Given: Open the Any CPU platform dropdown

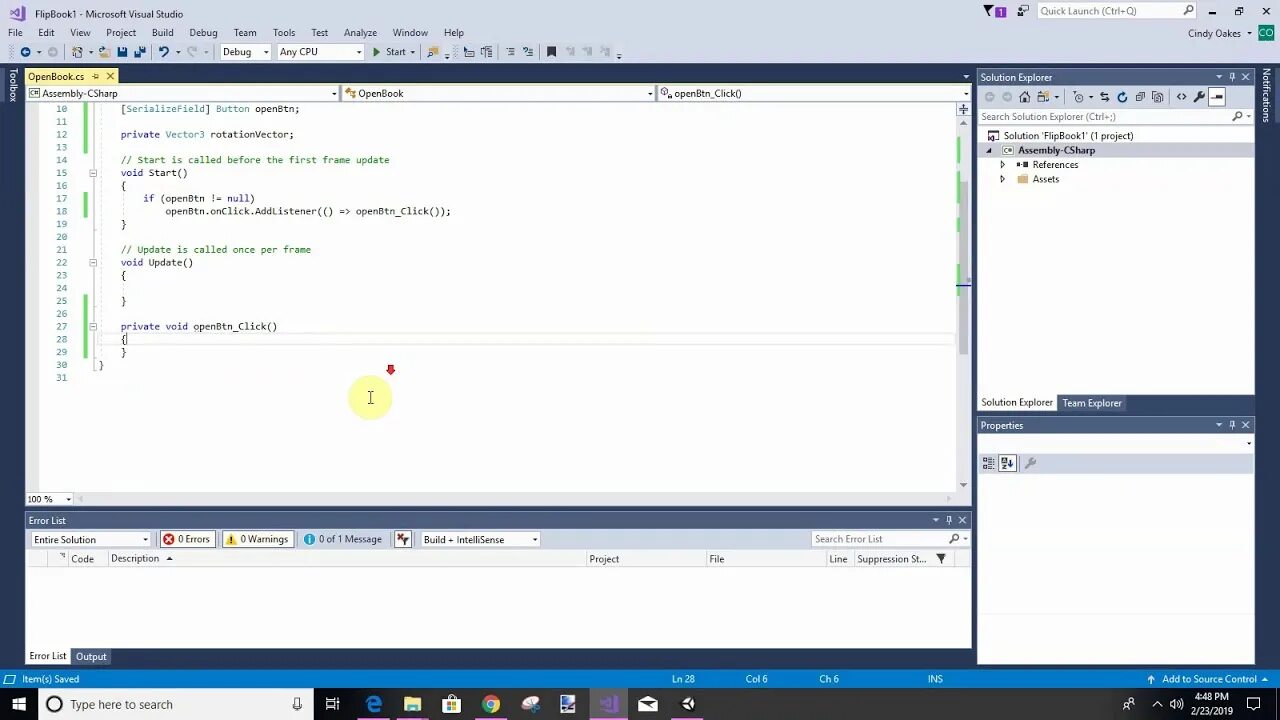Looking at the screenshot, I should coord(320,52).
